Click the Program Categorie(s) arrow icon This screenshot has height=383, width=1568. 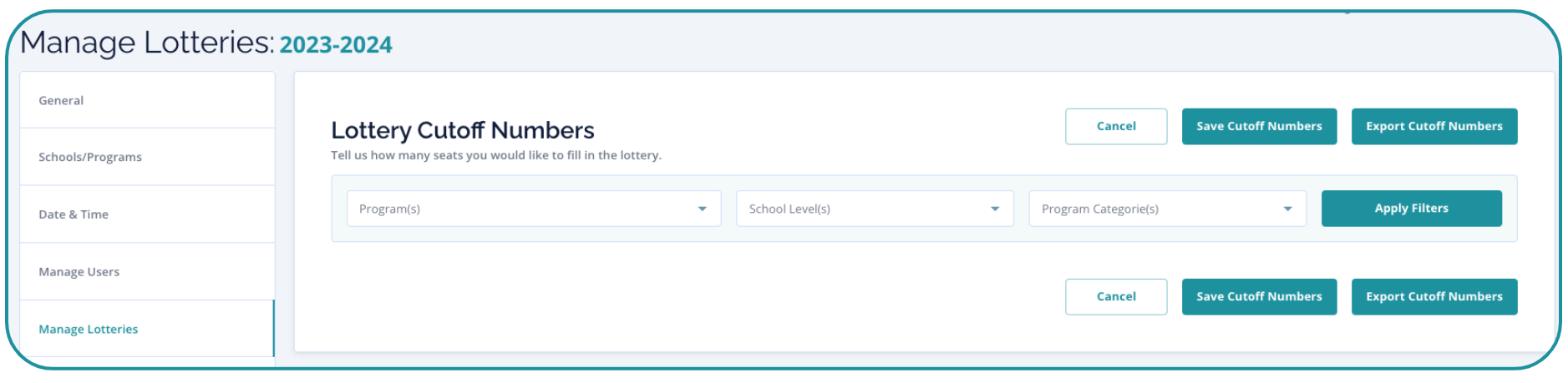tap(1288, 209)
